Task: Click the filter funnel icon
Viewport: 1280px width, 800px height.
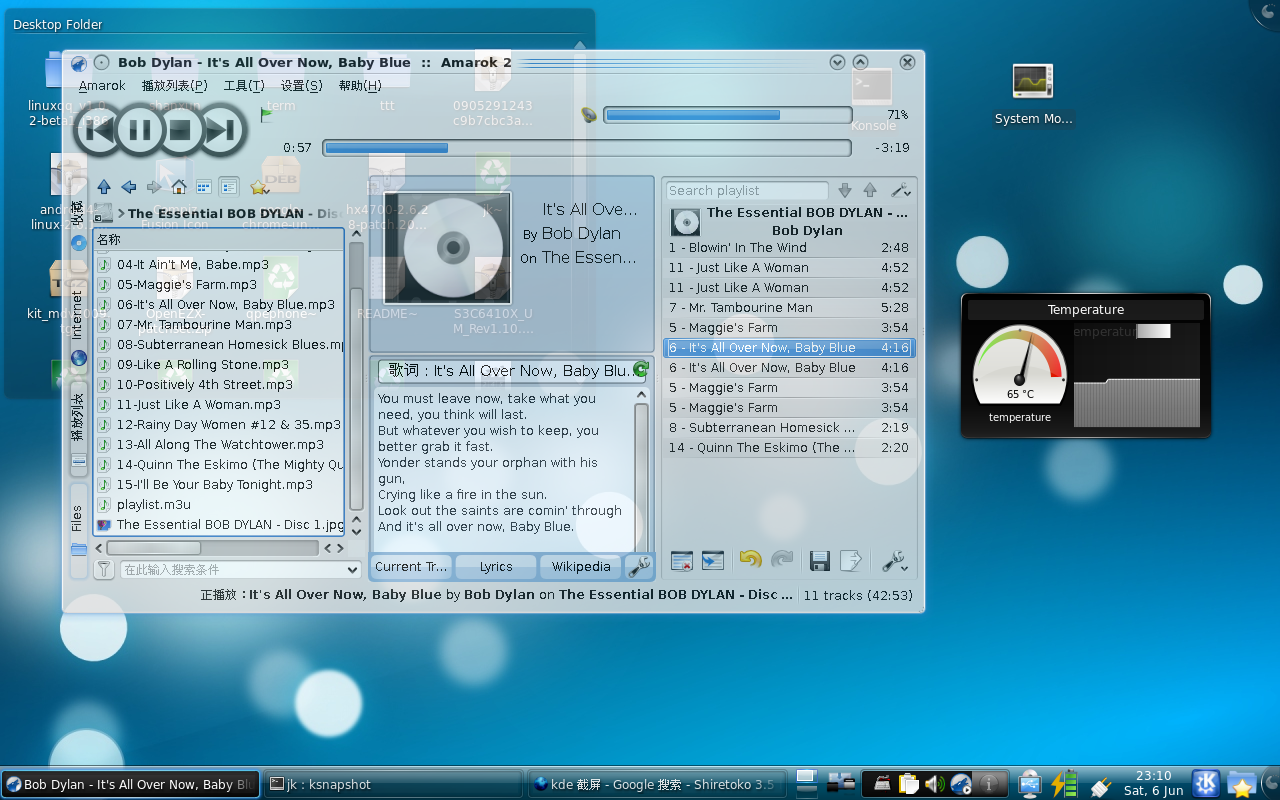Action: click(103, 569)
